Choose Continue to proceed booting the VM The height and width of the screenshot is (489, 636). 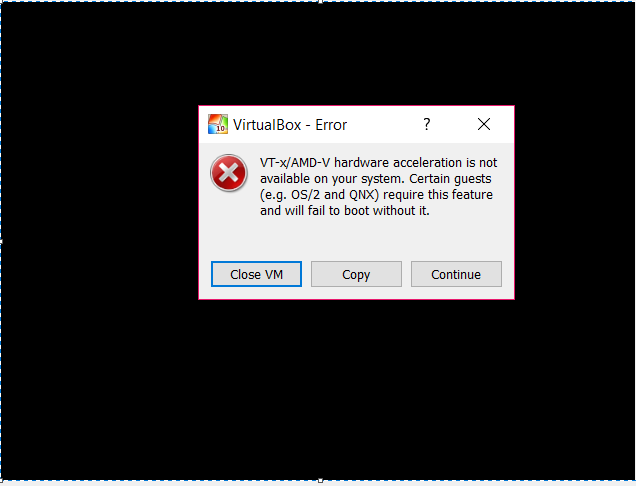coord(456,274)
